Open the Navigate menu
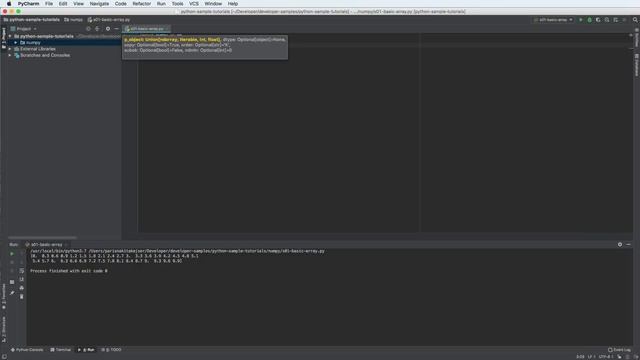The width and height of the screenshot is (640, 360). [99, 4]
